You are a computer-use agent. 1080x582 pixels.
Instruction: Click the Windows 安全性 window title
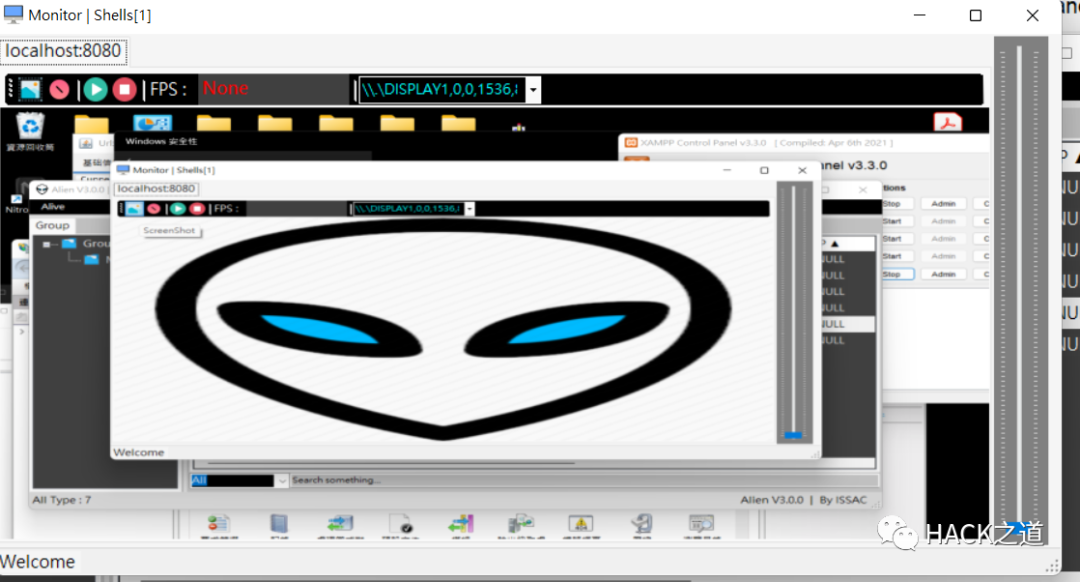pyautogui.click(x=161, y=141)
